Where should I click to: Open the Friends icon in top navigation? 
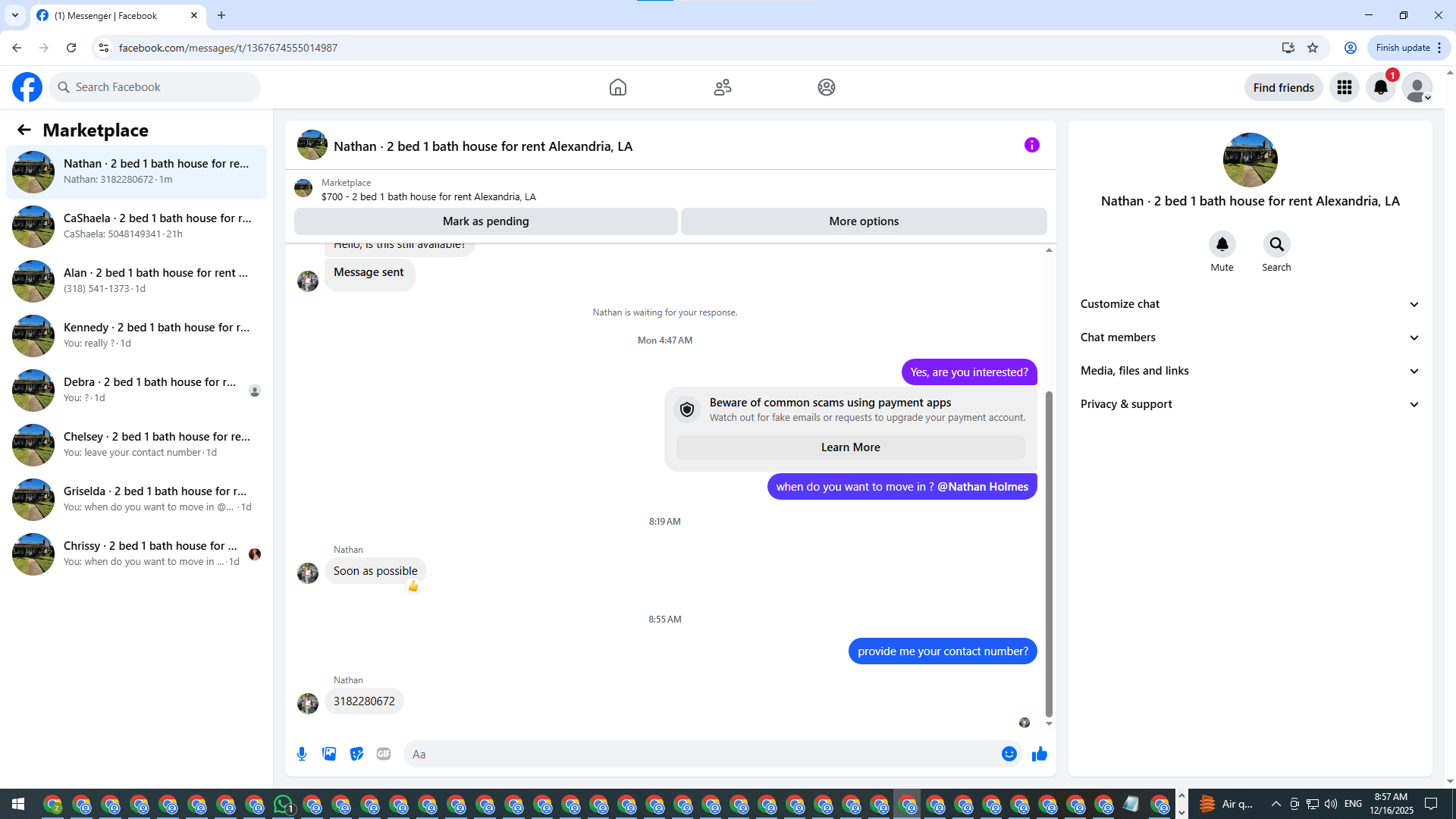[x=723, y=87]
